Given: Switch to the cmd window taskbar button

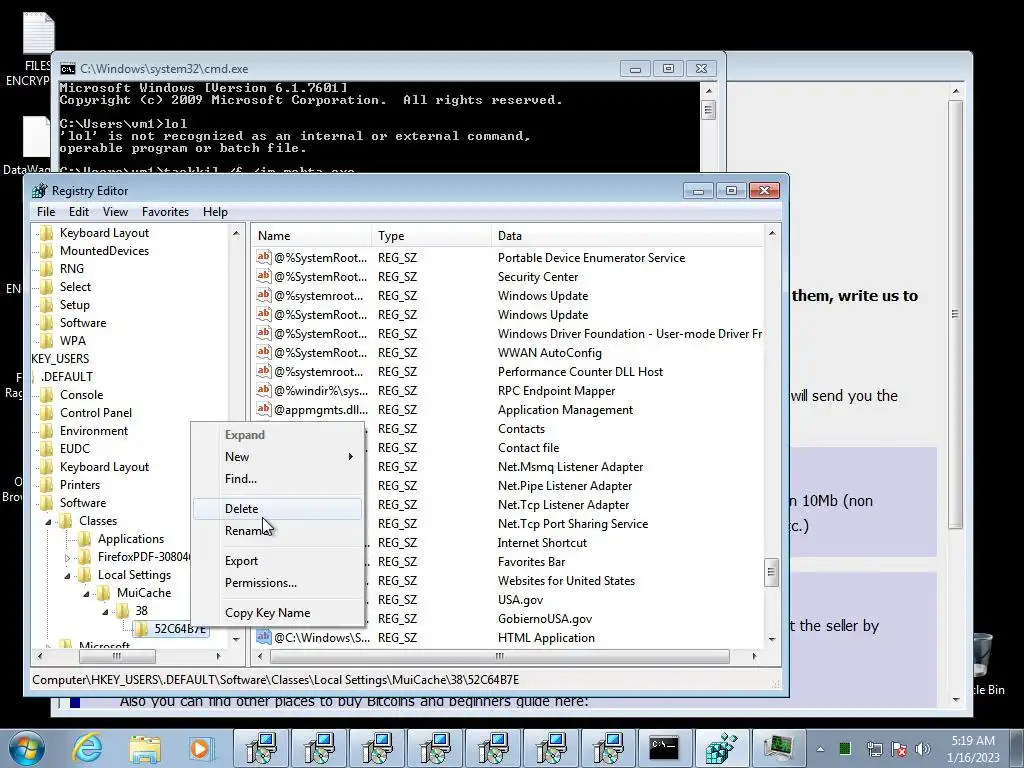Looking at the screenshot, I should point(664,748).
